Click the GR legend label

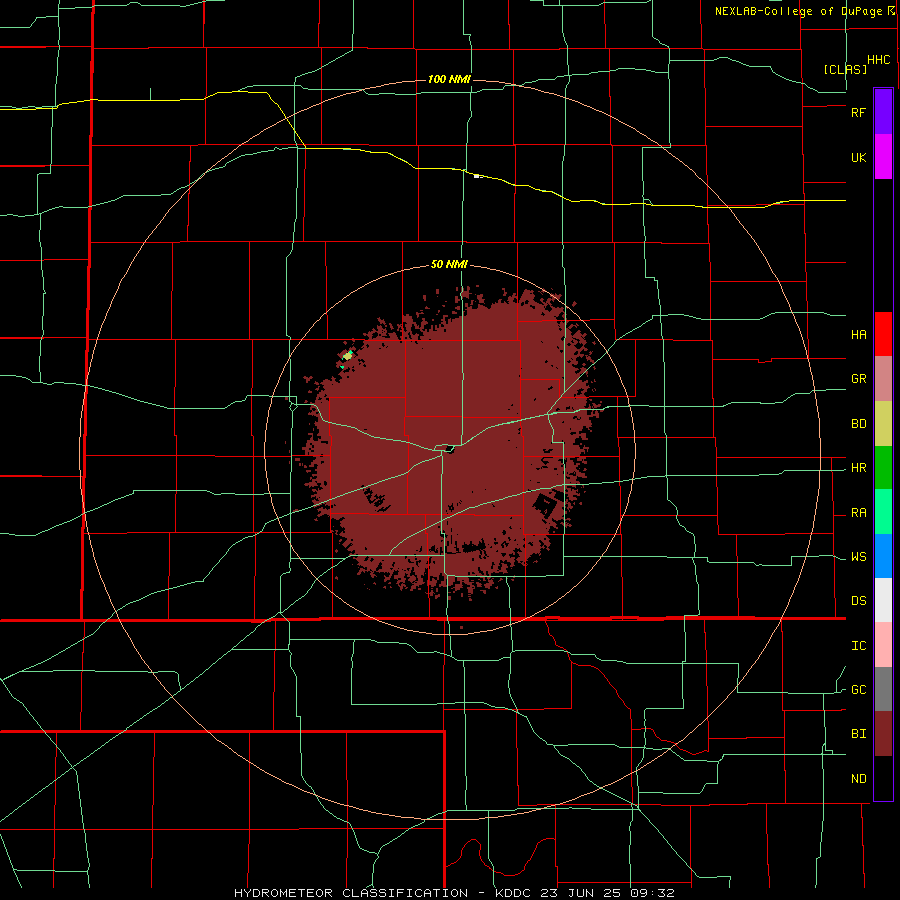tap(858, 379)
